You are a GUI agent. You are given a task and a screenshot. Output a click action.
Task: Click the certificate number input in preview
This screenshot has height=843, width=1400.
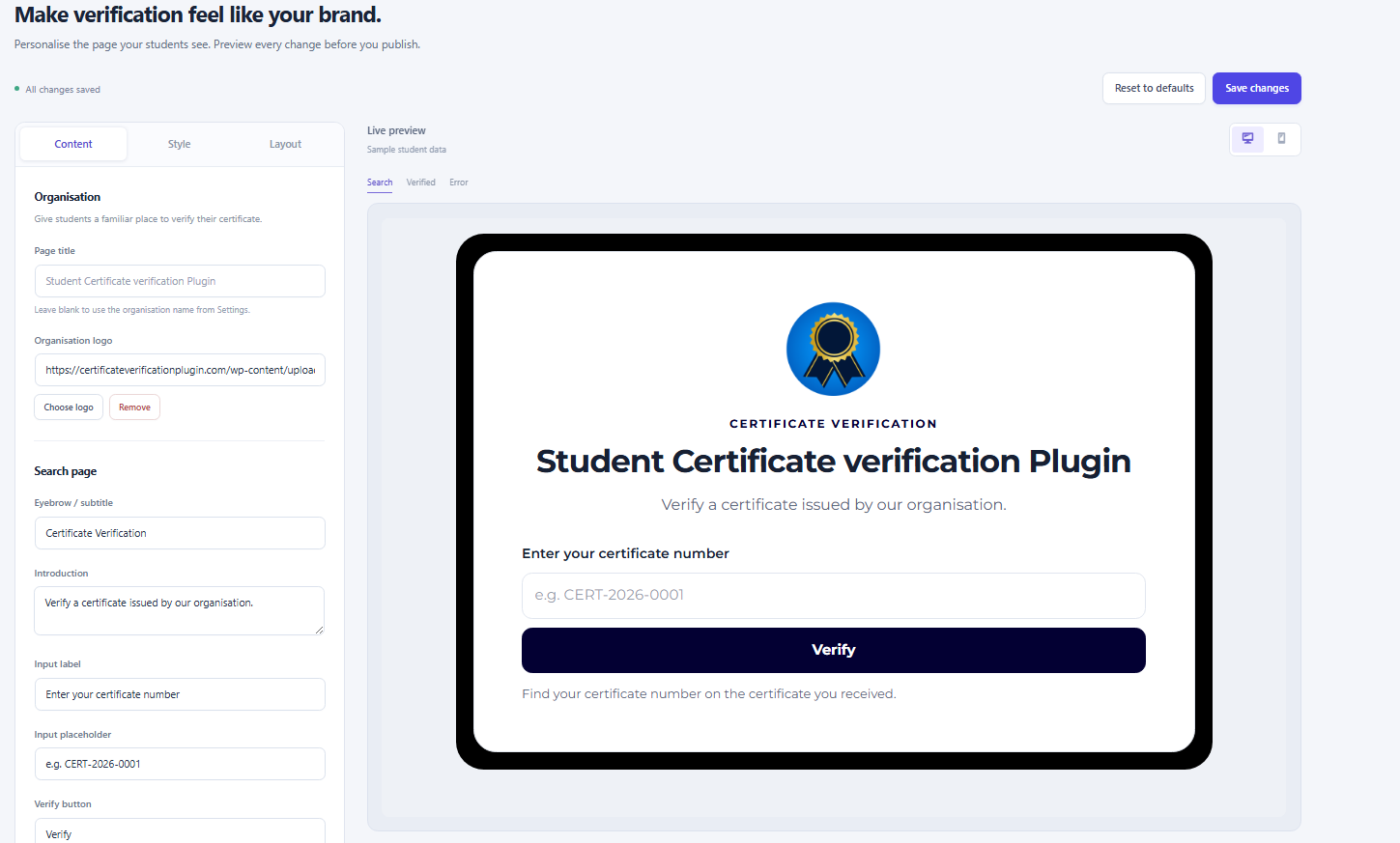click(834, 596)
